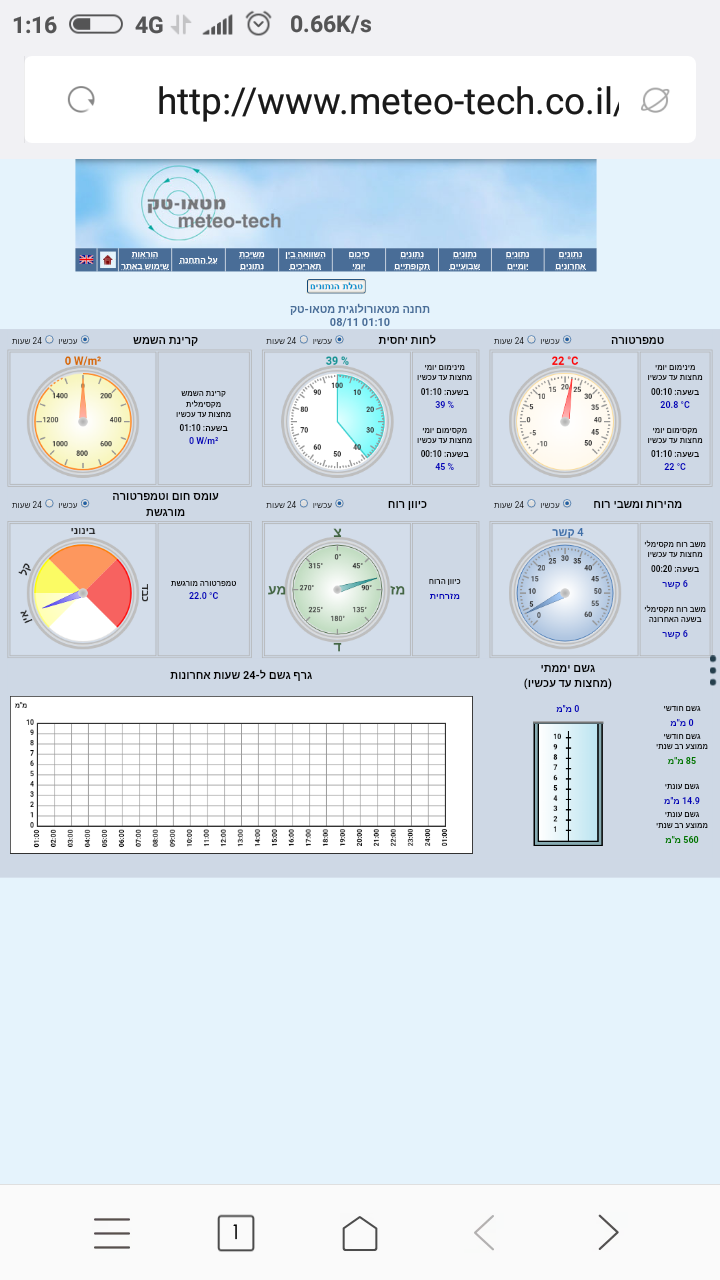Viewport: 720px width, 1280px height.
Task: Tap the planet icon in the address bar
Action: click(x=655, y=99)
